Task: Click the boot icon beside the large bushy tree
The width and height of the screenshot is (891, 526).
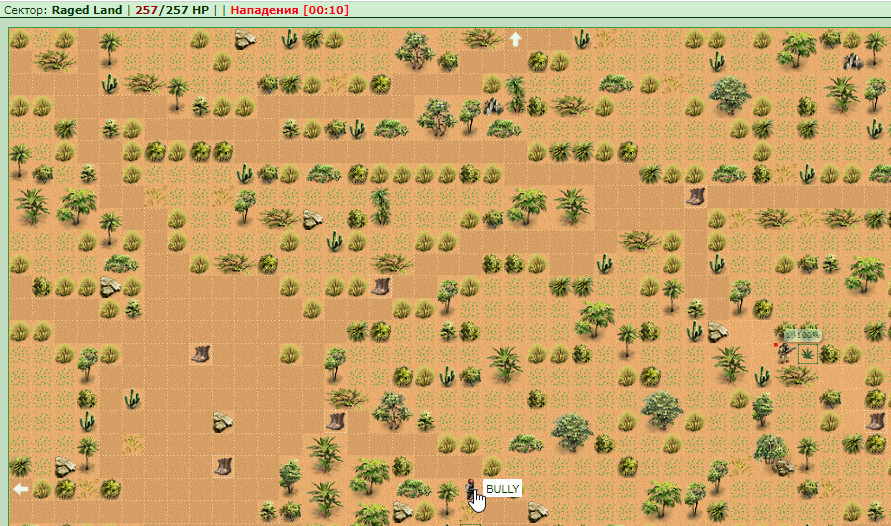Action: point(335,420)
